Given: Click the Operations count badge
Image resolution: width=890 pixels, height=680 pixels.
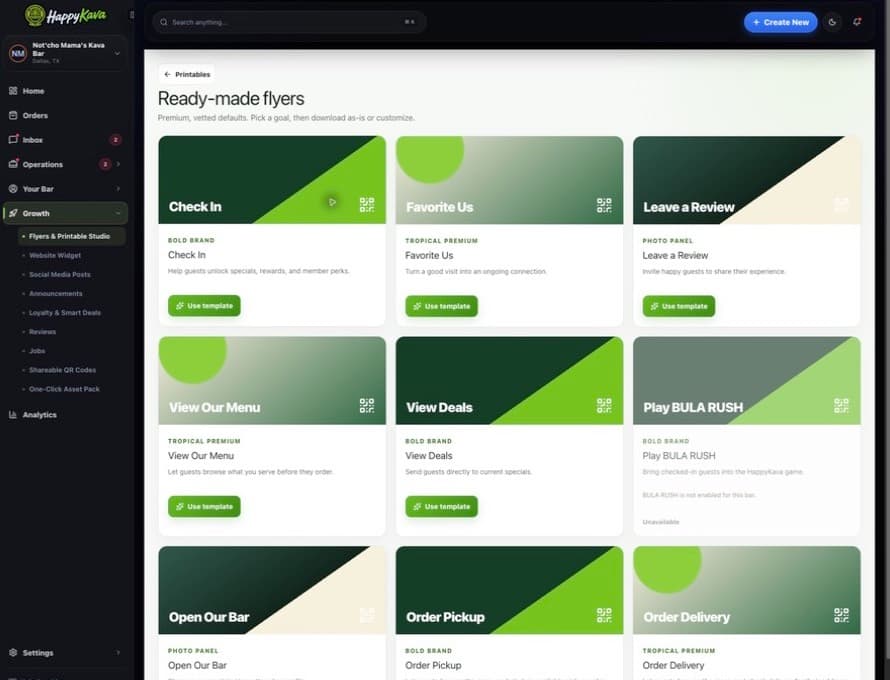Looking at the screenshot, I should click(105, 164).
